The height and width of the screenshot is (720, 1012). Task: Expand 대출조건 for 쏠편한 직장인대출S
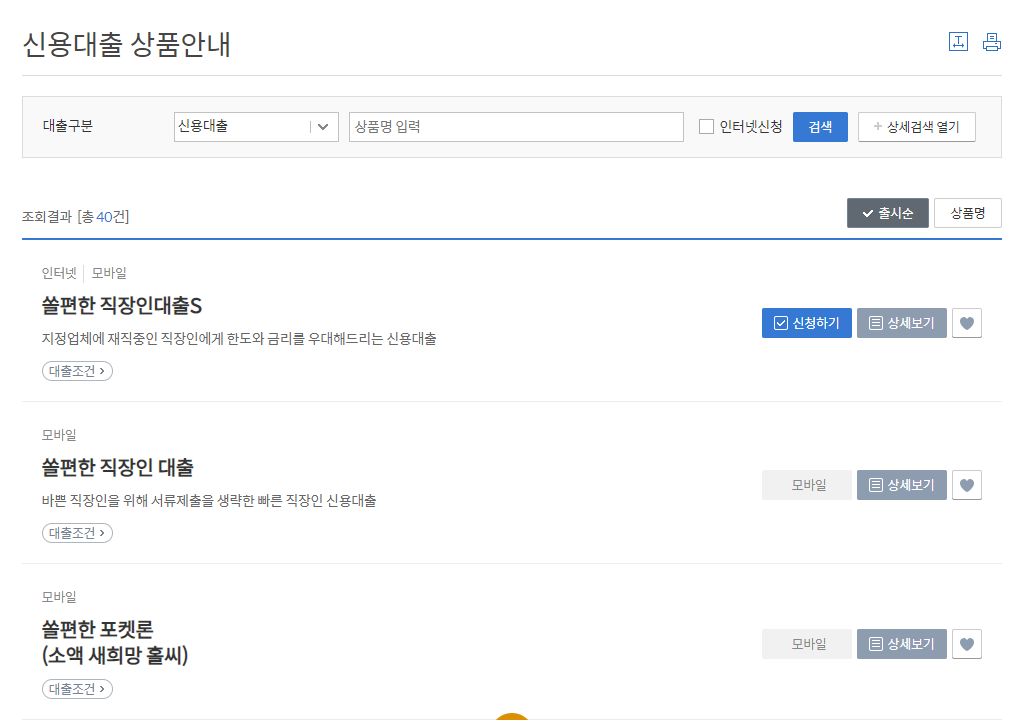[x=77, y=371]
